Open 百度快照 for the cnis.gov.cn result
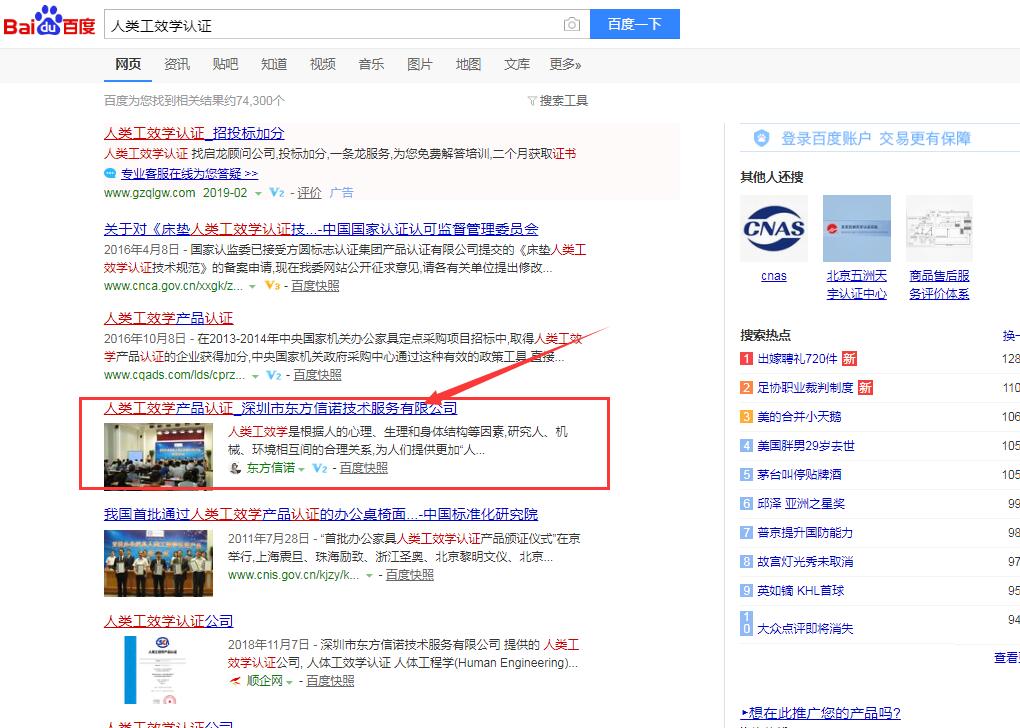Screen dimensions: 1020x728 click(409, 575)
